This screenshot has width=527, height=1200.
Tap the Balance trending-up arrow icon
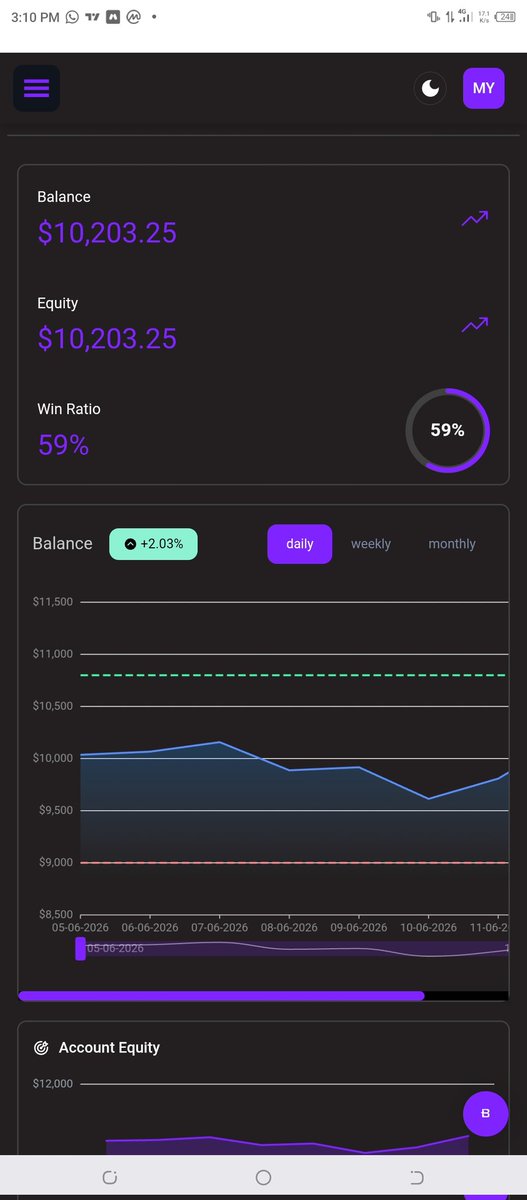pyautogui.click(x=475, y=218)
